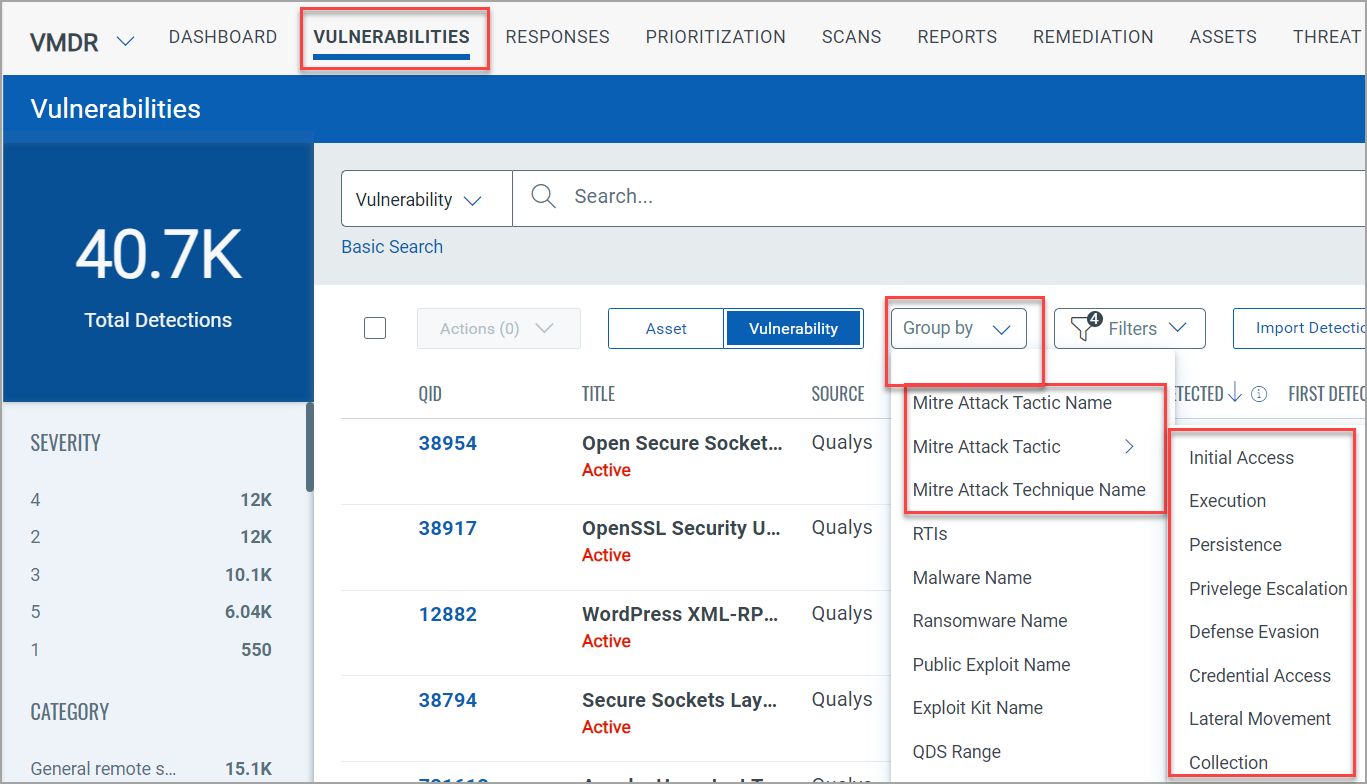Expand the Mitre Attack Tactic submenu arrow

1129,447
